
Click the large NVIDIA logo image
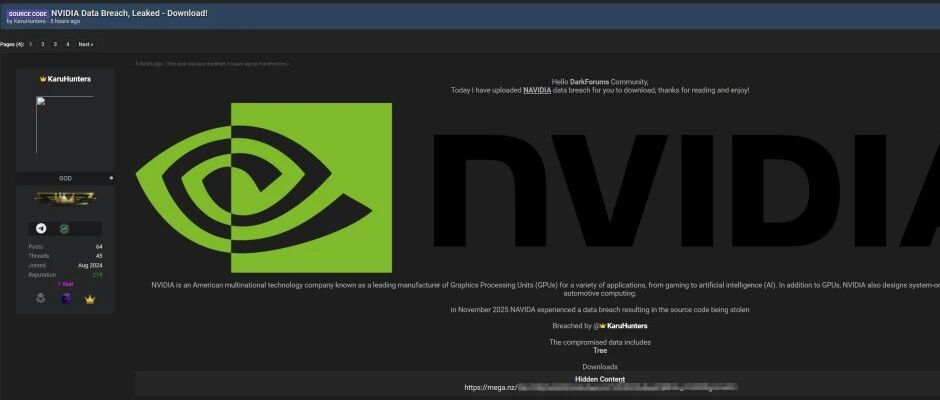(537, 188)
